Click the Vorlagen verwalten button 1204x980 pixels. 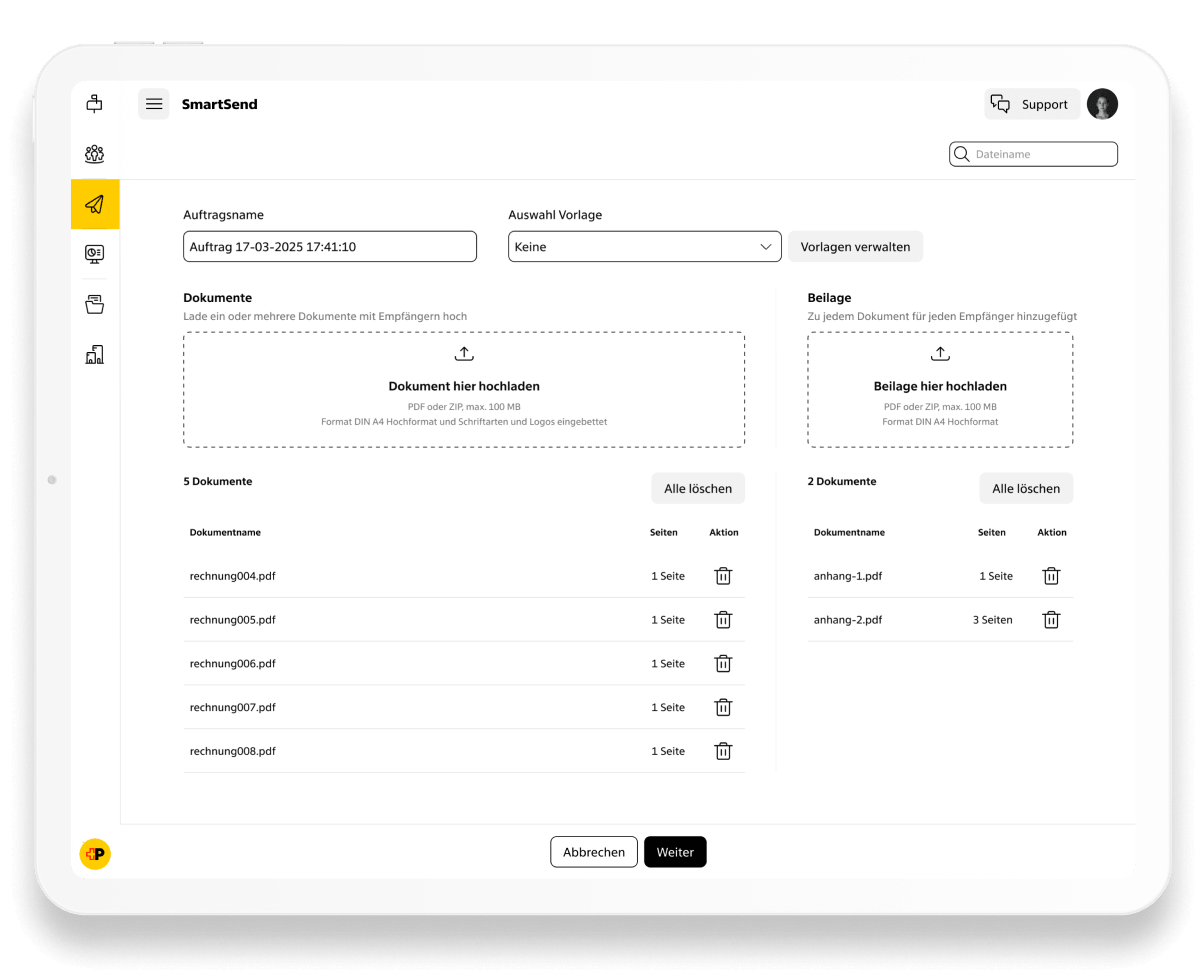point(855,247)
